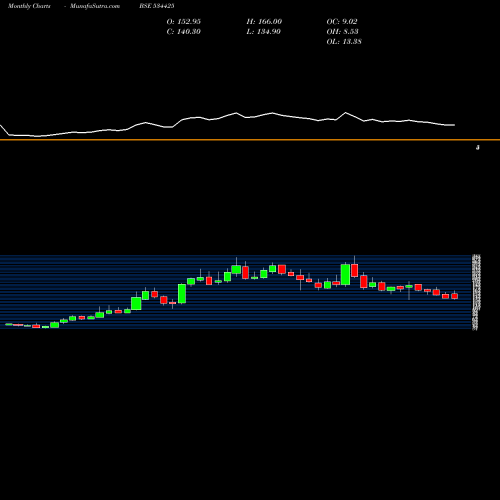Click the 'Monthly Charts' title text

tap(29, 6)
